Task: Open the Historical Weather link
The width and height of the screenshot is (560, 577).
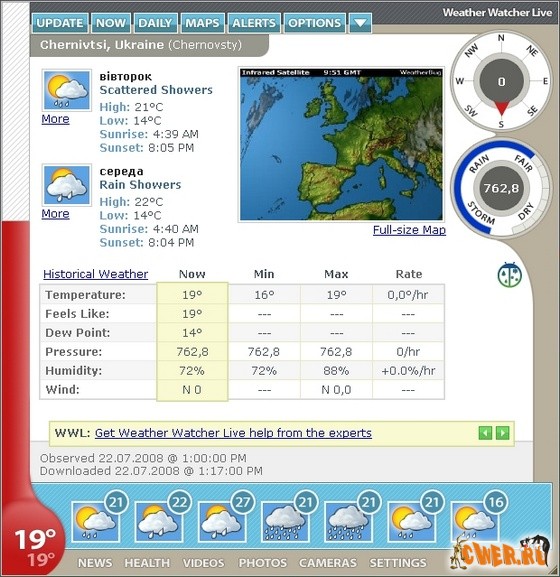Action: pos(96,274)
